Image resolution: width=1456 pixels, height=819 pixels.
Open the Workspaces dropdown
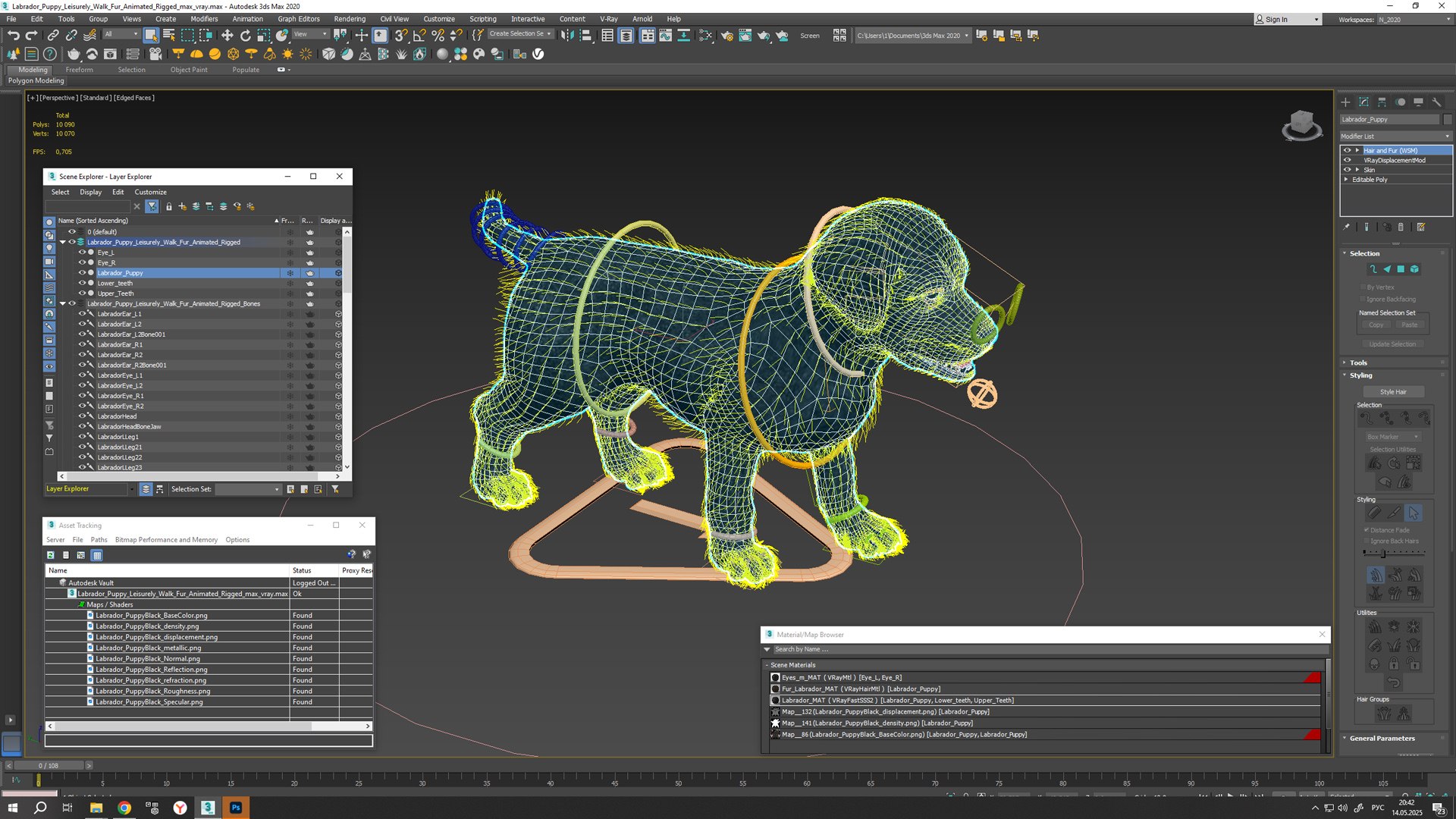(x=1414, y=19)
